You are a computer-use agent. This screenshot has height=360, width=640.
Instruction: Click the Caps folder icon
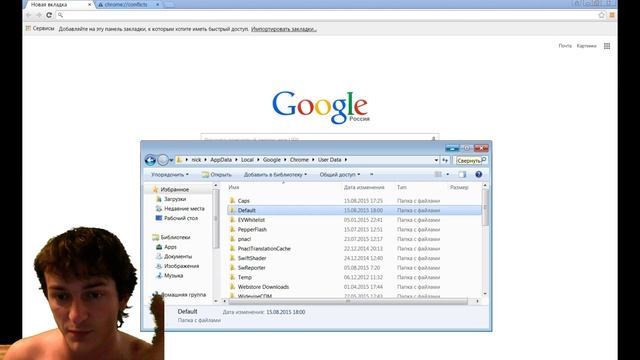tap(232, 200)
